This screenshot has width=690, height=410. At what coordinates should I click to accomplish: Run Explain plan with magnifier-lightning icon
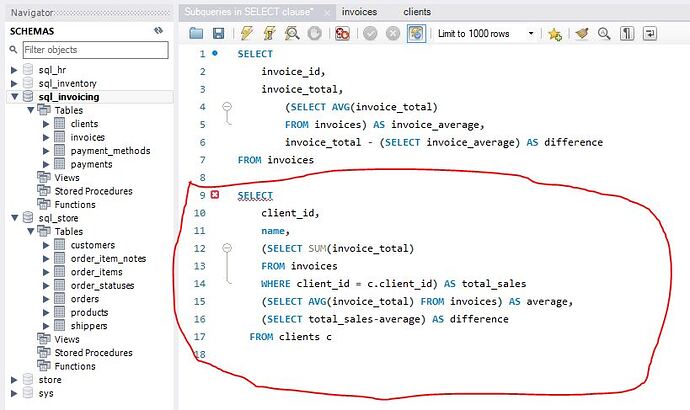(292, 33)
